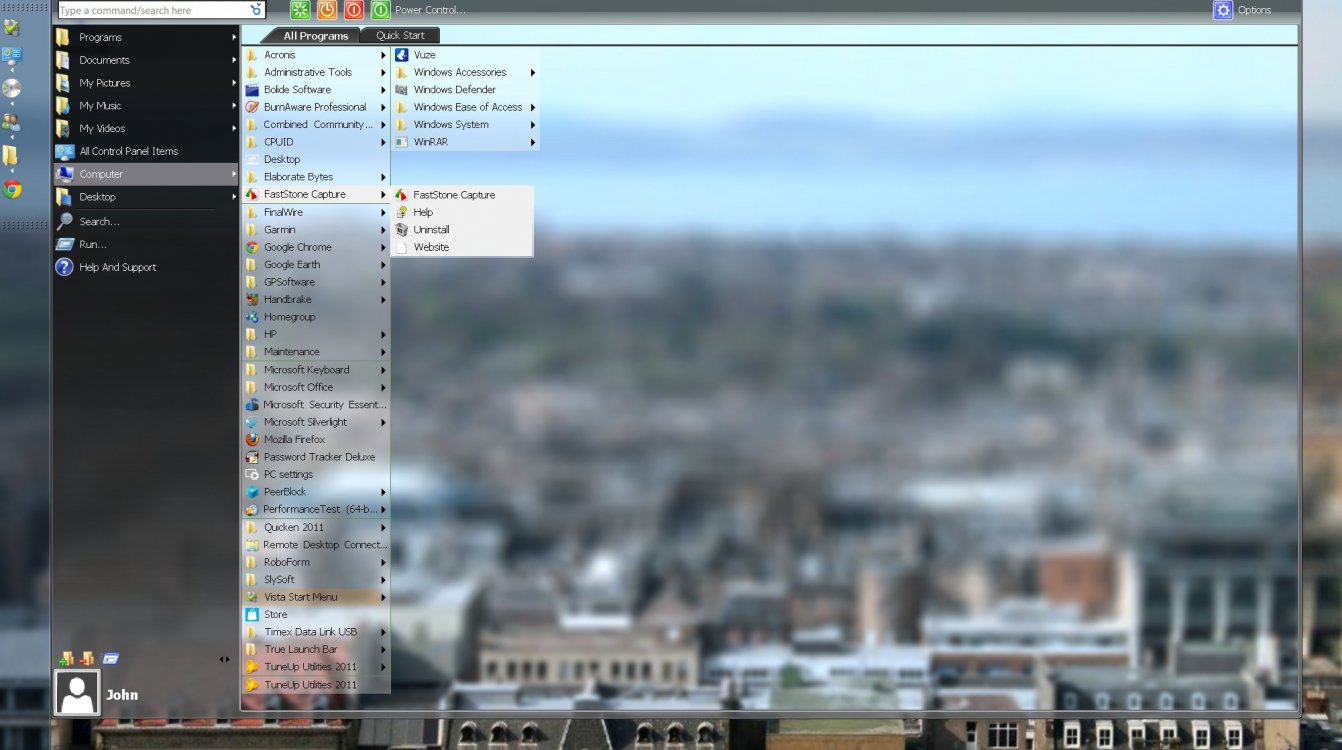The height and width of the screenshot is (750, 1342).
Task: Click the Power Control... label
Action: coord(430,10)
